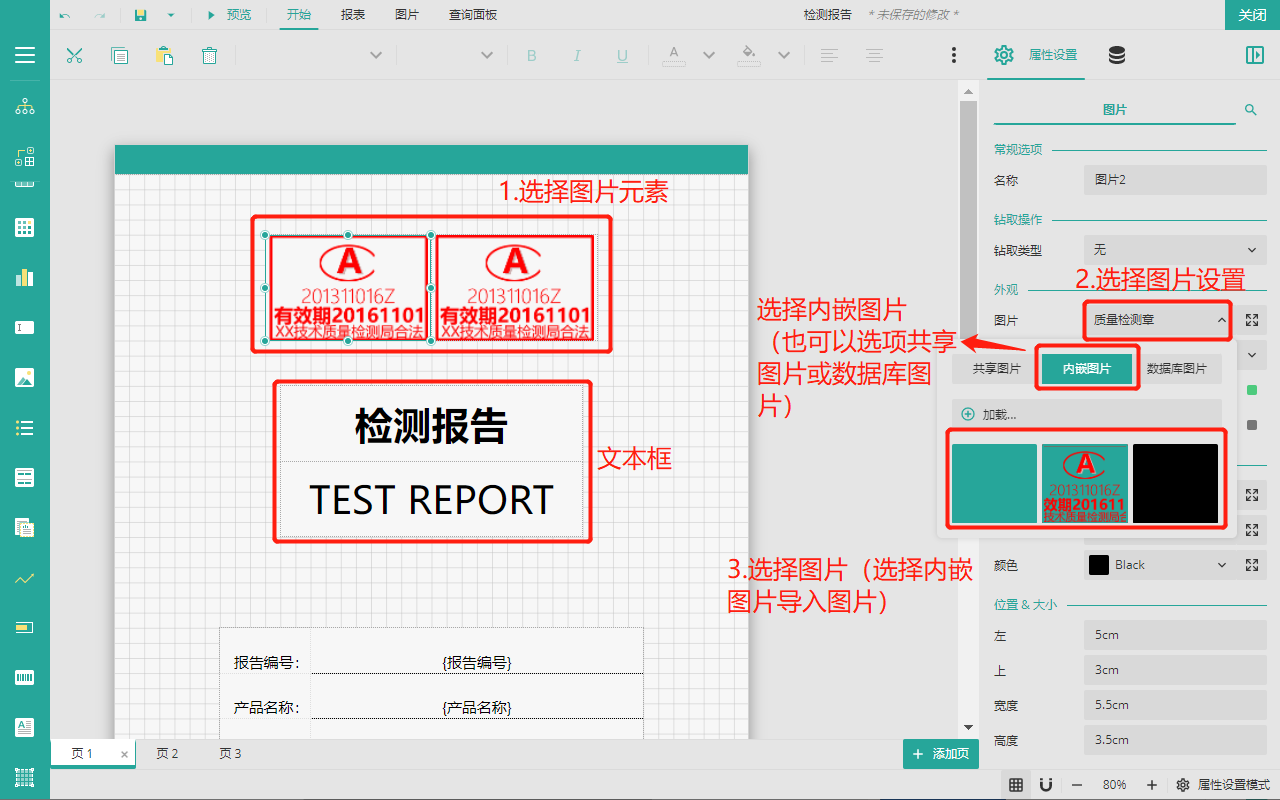The height and width of the screenshot is (800, 1280).
Task: Select the bar chart tool in the sidebar
Action: [25, 277]
